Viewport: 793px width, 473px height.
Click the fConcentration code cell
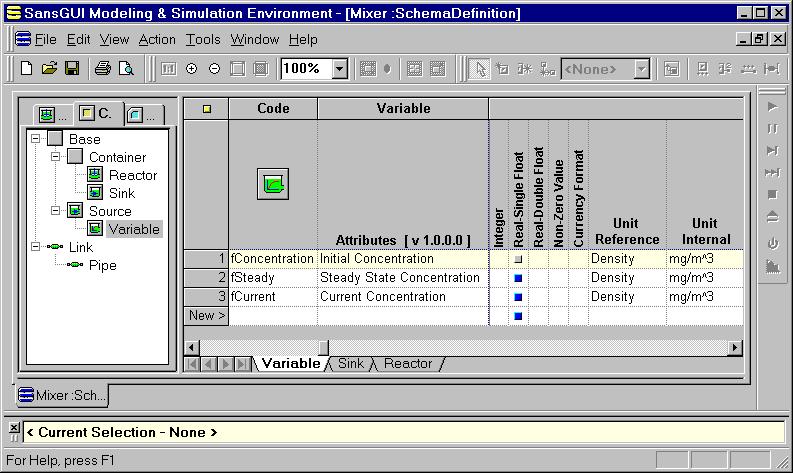273,259
